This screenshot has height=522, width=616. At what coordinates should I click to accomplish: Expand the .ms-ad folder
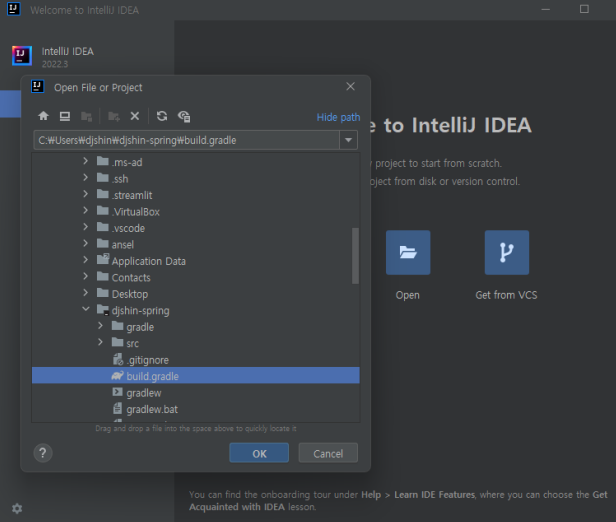(86, 161)
